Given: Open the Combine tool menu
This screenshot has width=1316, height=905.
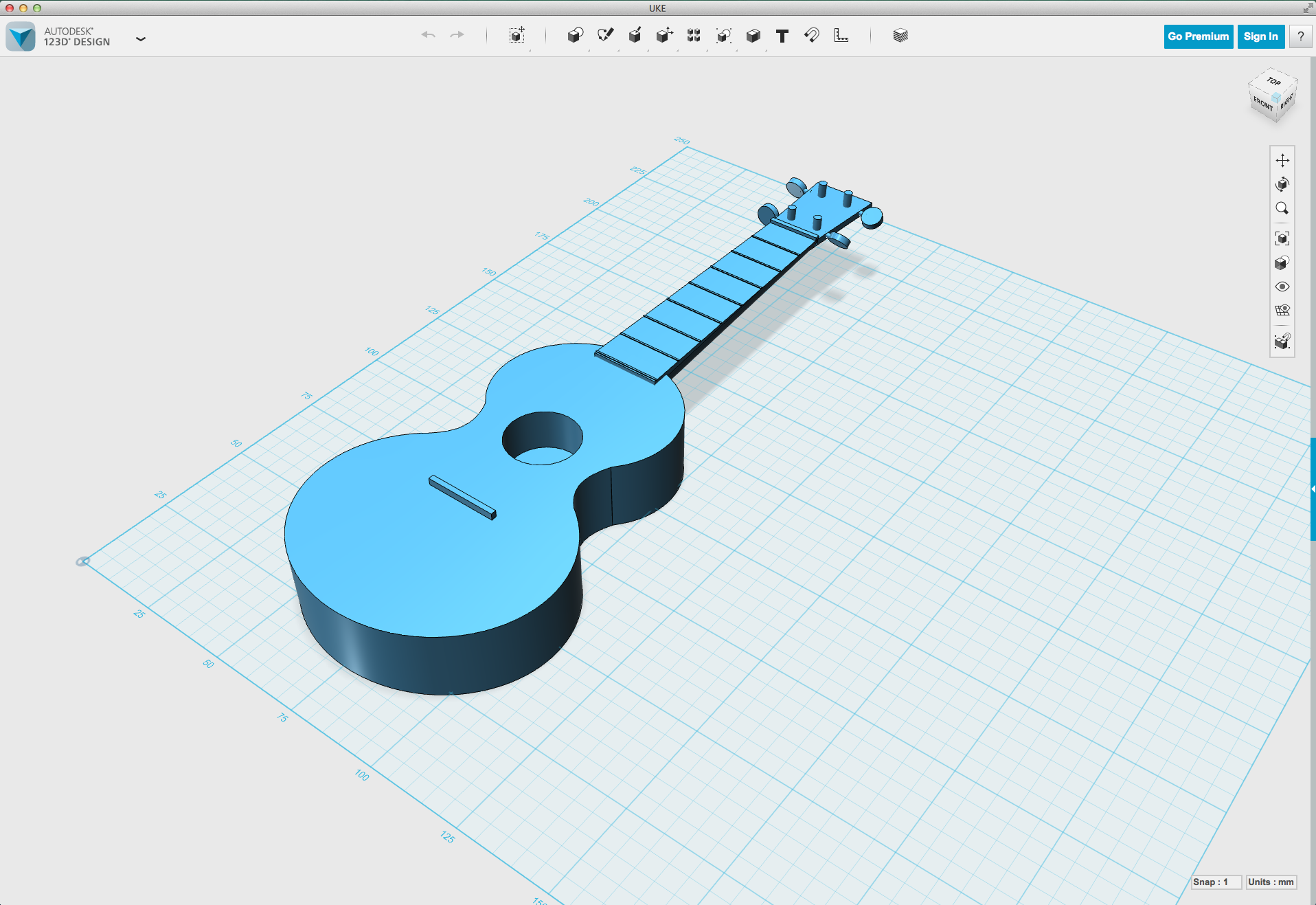Looking at the screenshot, I should point(753,36).
